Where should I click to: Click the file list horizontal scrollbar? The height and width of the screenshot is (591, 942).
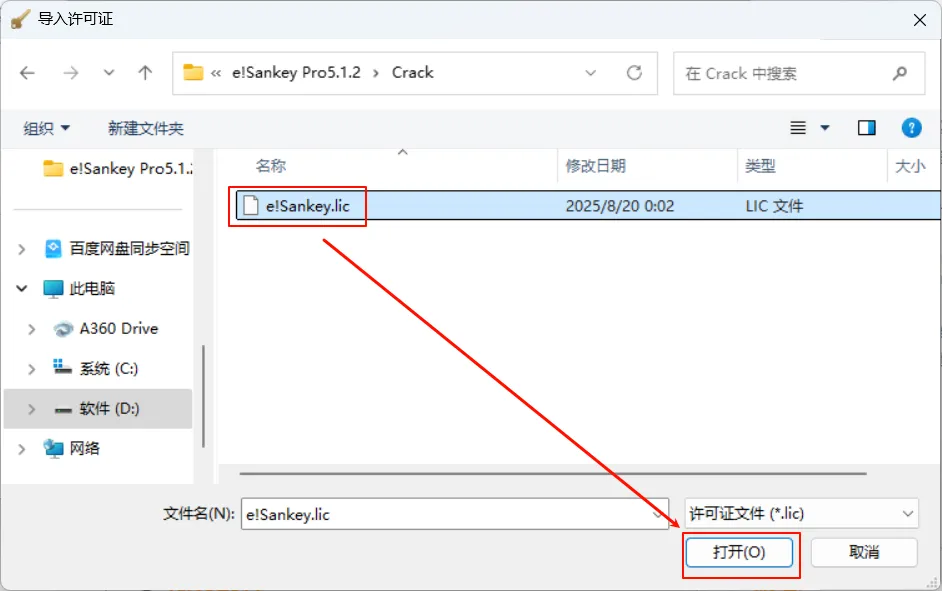[553, 474]
